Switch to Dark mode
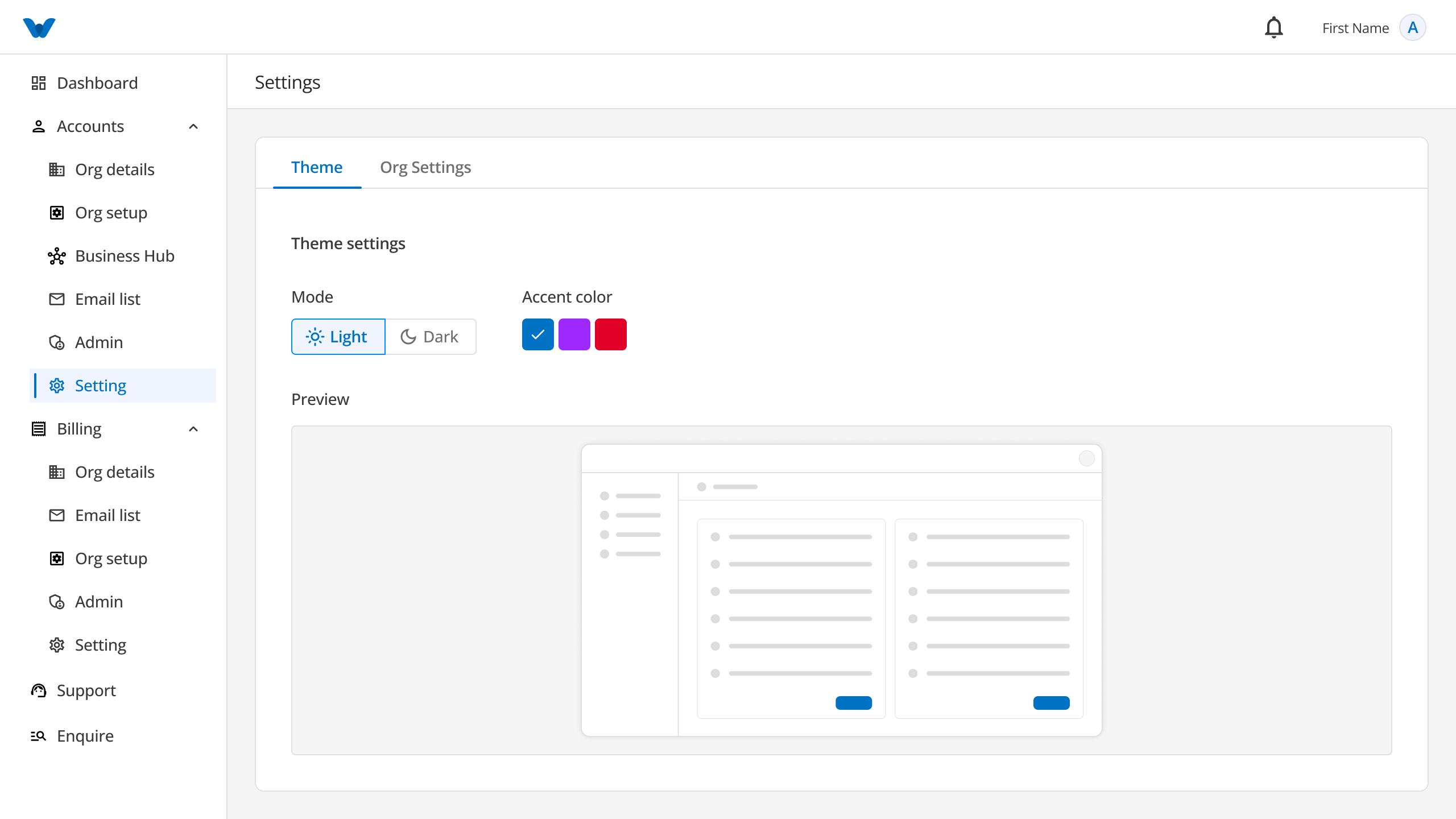This screenshot has height=819, width=1456. coord(431,337)
